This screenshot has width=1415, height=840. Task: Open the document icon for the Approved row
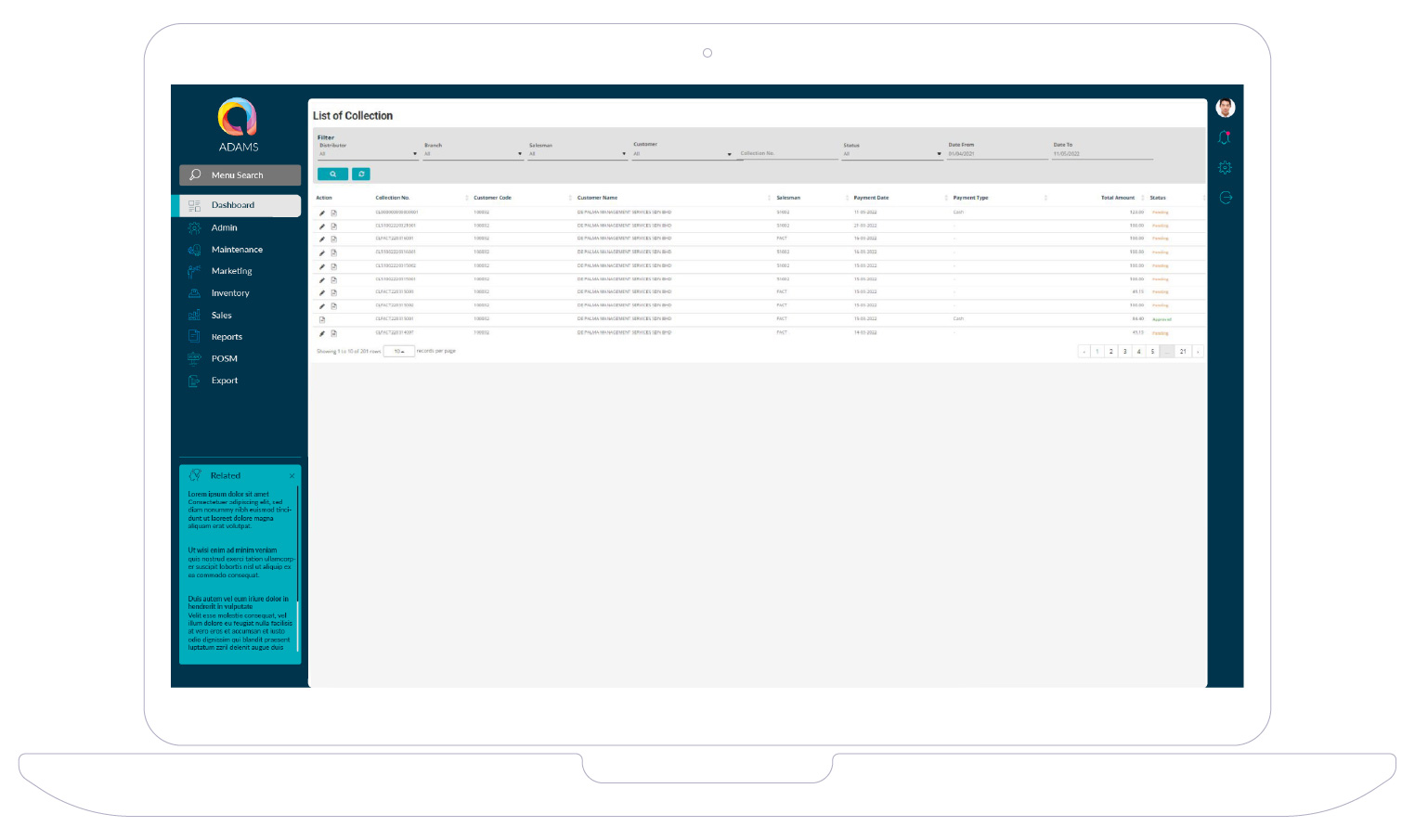322,319
